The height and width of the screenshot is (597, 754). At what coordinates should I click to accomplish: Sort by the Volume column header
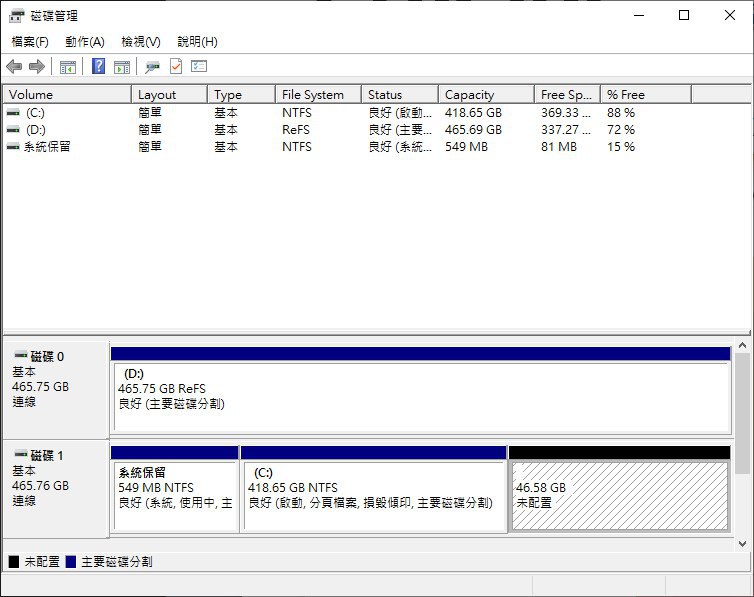pyautogui.click(x=67, y=95)
